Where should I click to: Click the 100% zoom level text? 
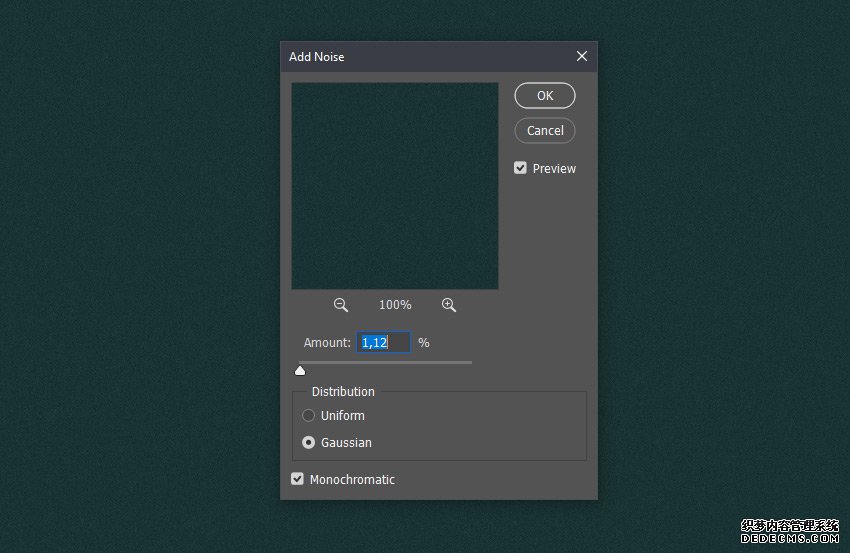(395, 305)
